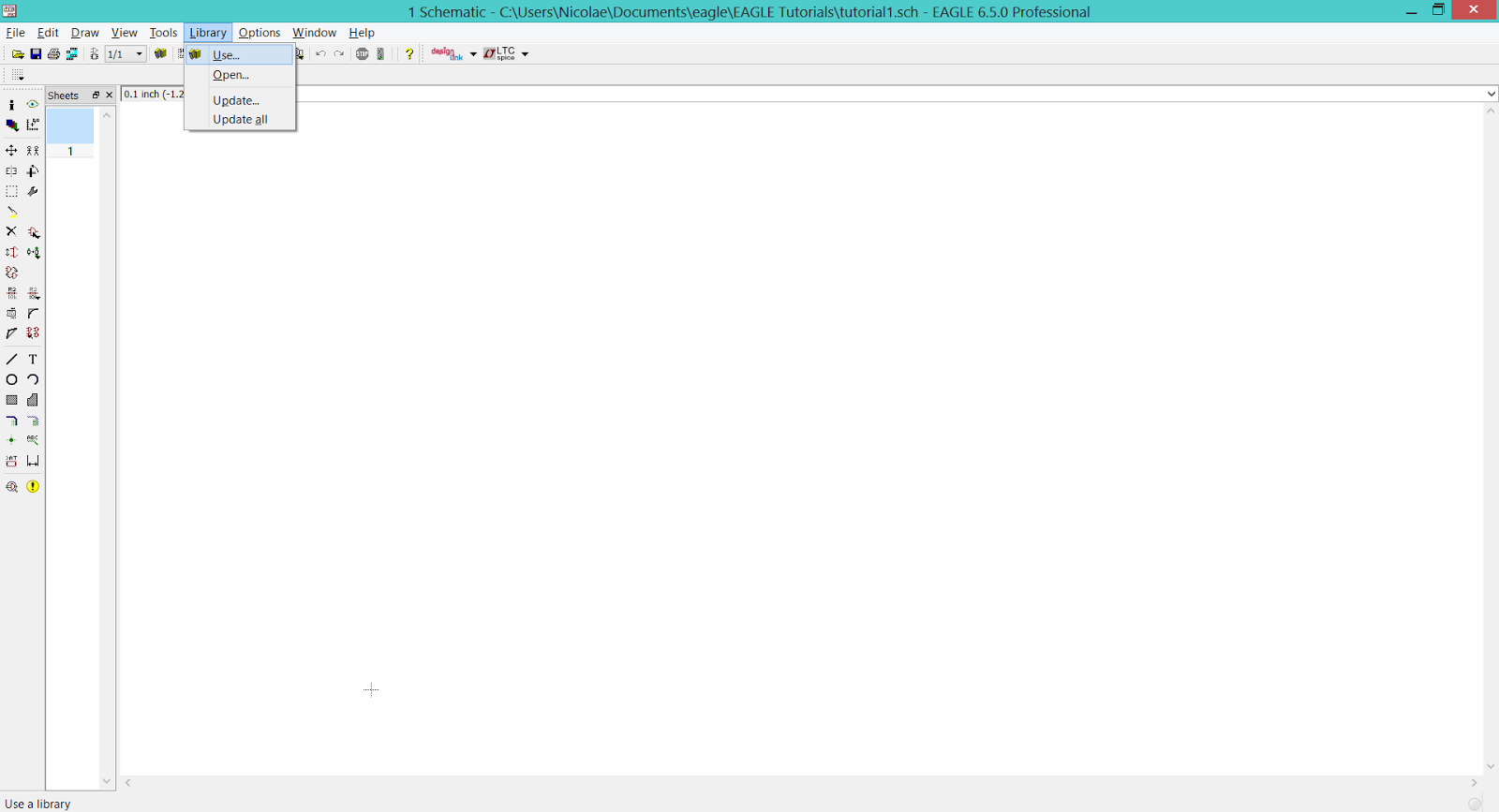The height and width of the screenshot is (812, 1499).
Task: Expand the LTC Spice dropdown arrow
Action: (x=525, y=54)
